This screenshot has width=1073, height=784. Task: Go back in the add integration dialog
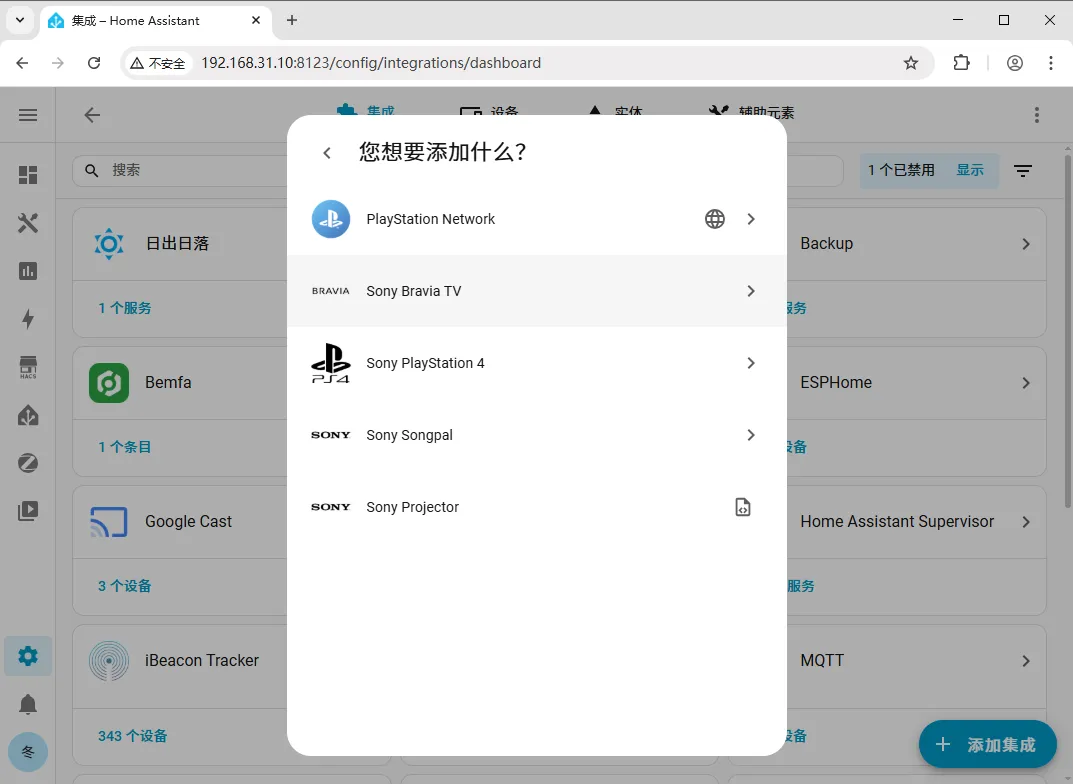point(327,153)
